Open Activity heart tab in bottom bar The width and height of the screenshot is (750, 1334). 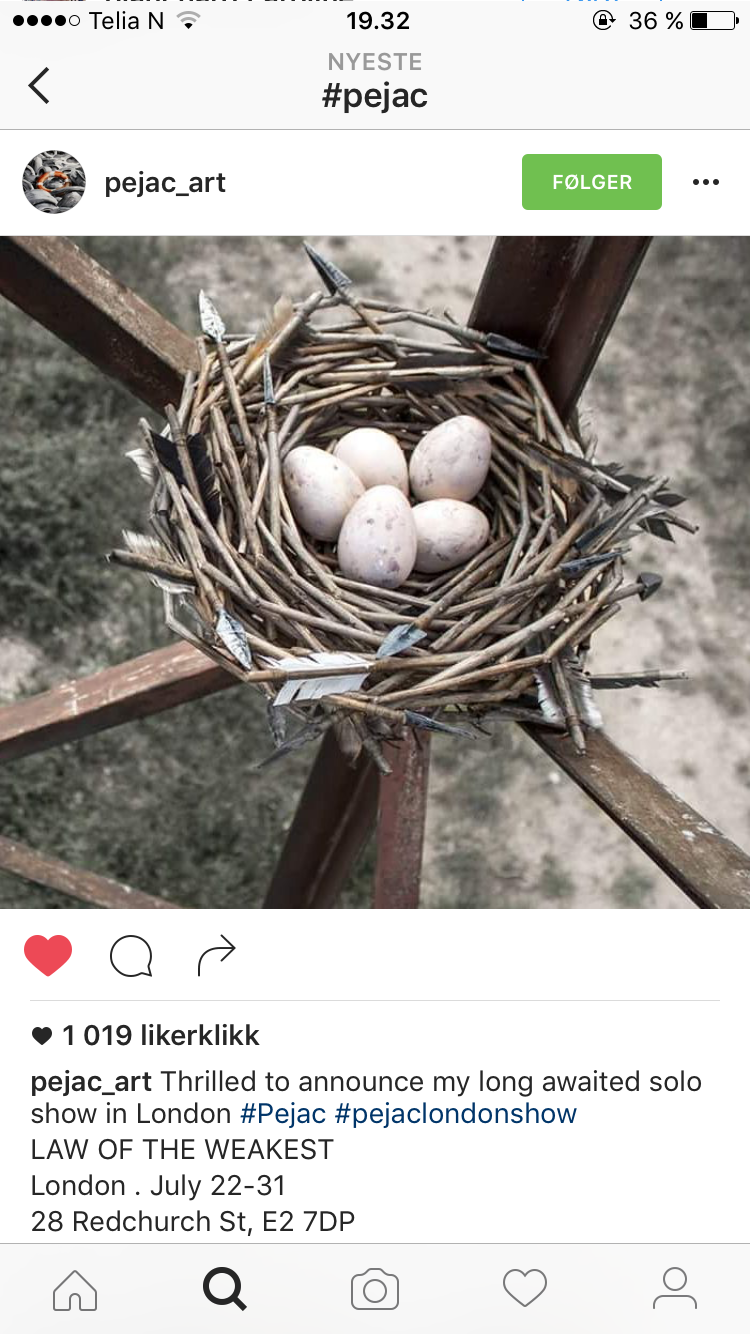[x=525, y=1289]
